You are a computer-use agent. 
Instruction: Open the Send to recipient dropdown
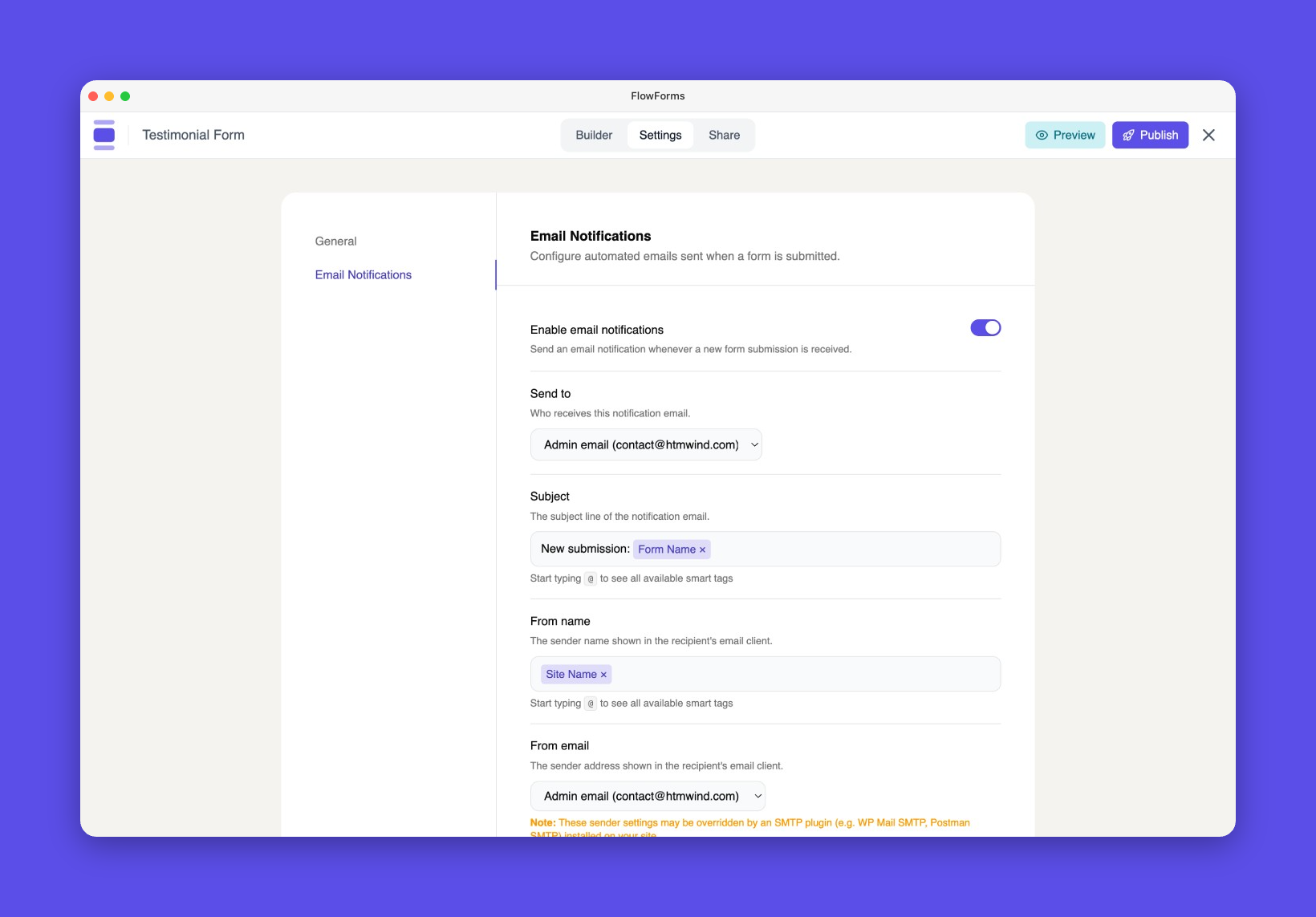click(646, 444)
